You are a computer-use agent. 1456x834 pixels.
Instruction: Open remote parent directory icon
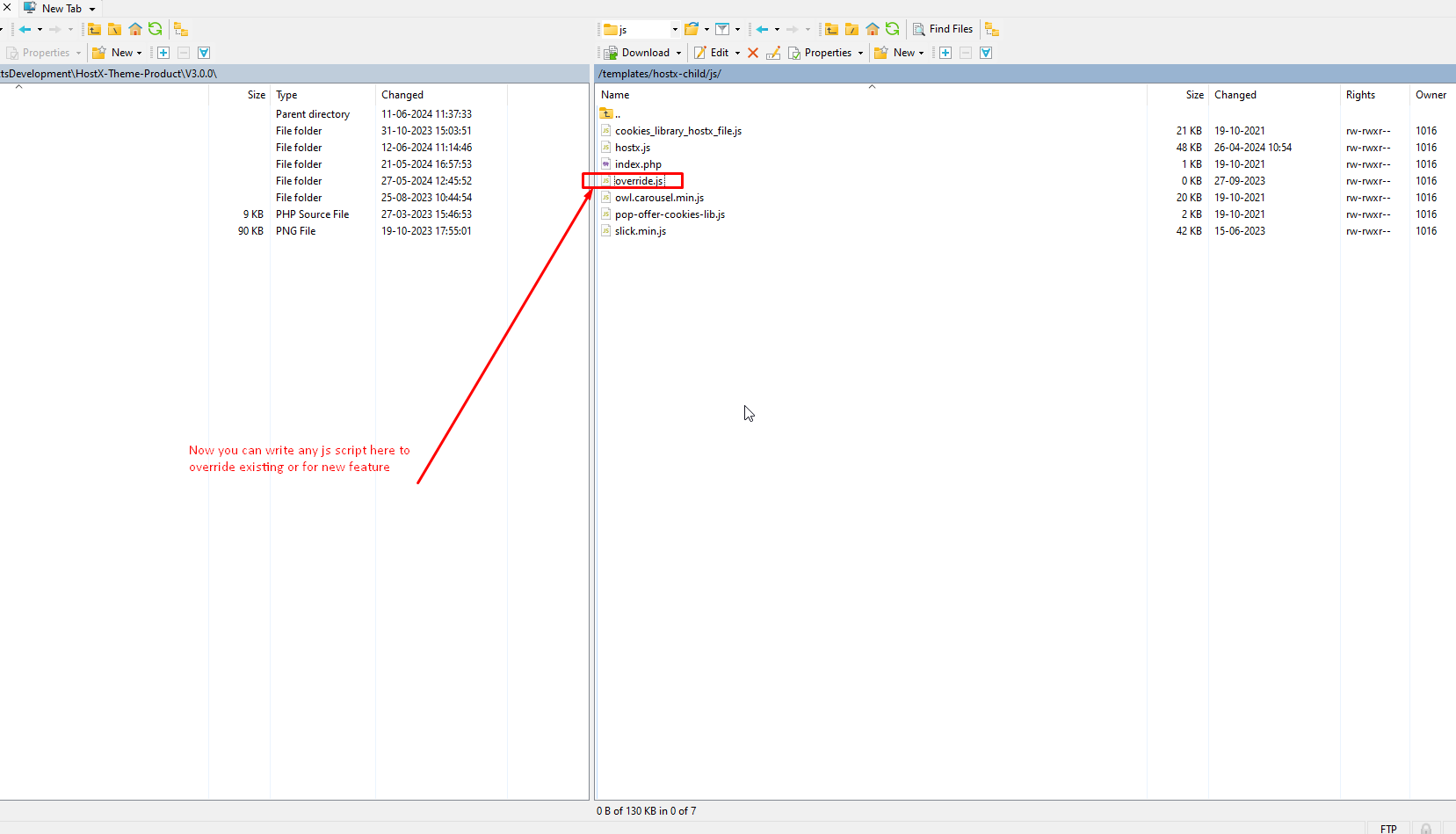click(x=831, y=29)
